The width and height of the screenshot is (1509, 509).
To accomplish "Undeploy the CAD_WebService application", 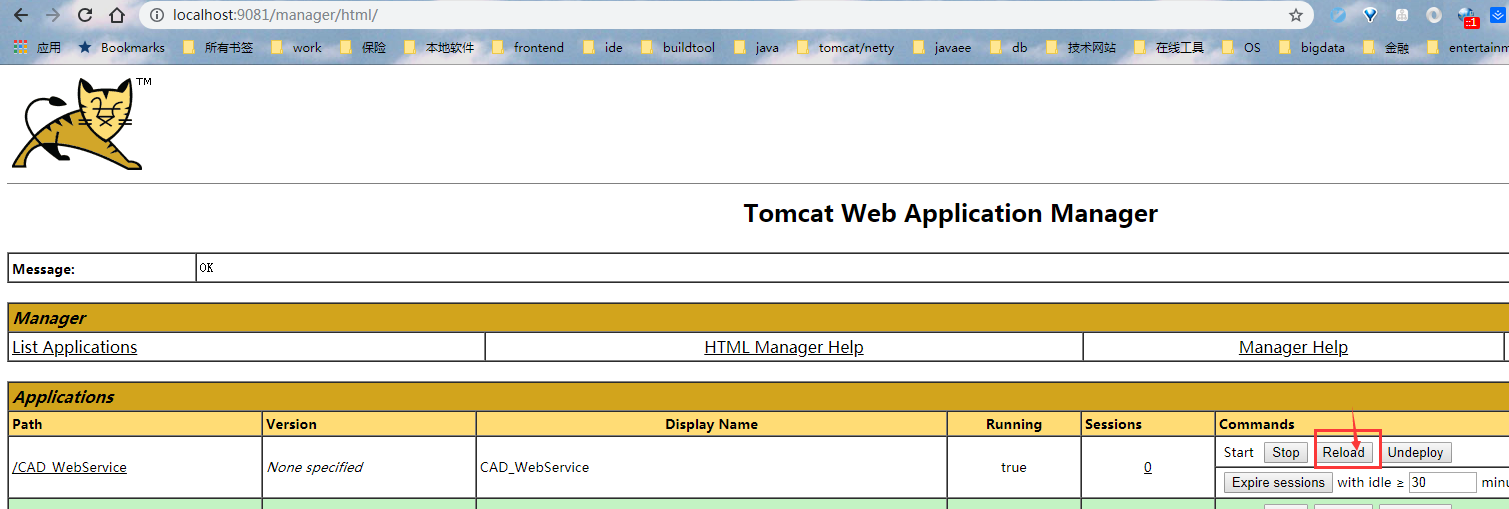I will coord(1415,453).
